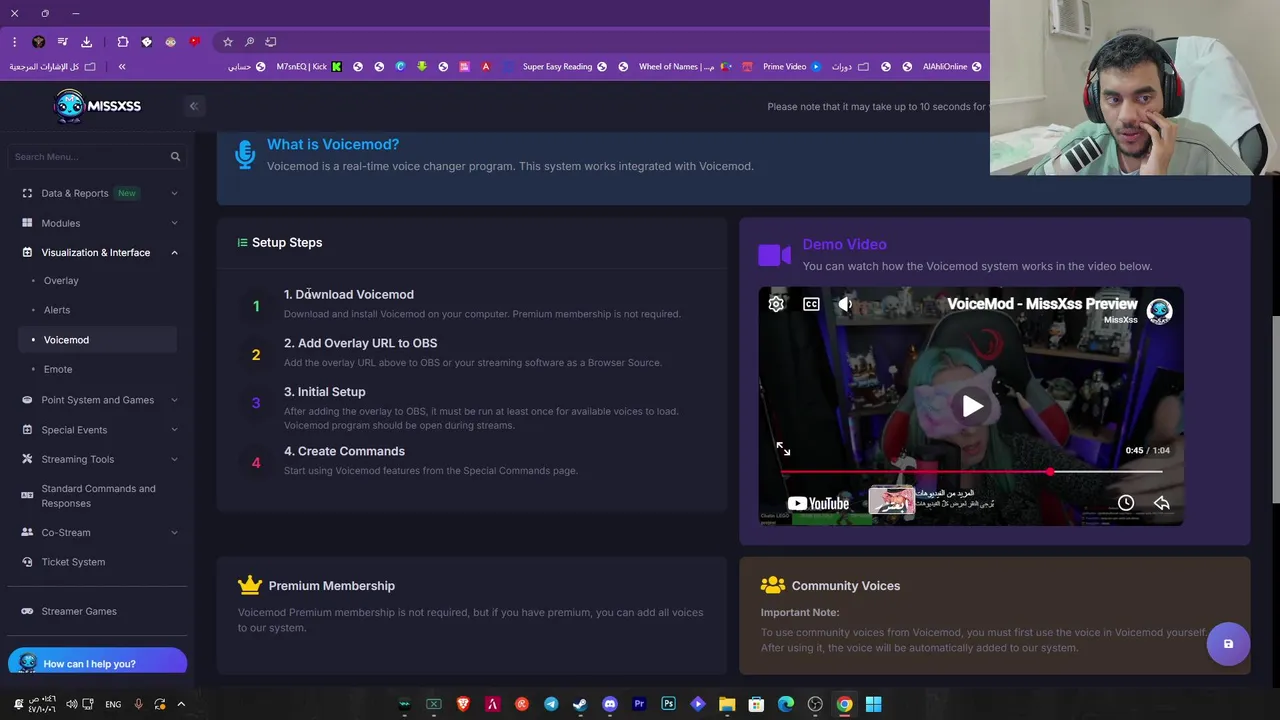Expand the Special Events section

click(x=98, y=430)
